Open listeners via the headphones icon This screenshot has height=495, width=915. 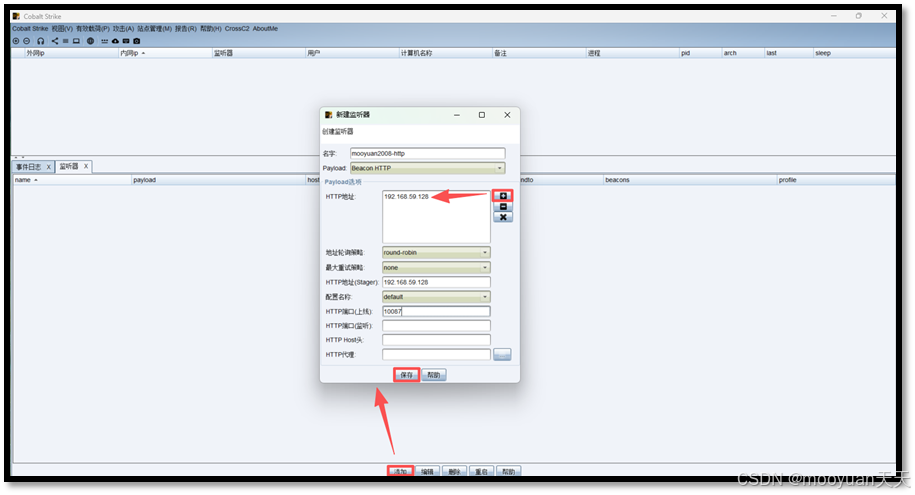[x=40, y=41]
